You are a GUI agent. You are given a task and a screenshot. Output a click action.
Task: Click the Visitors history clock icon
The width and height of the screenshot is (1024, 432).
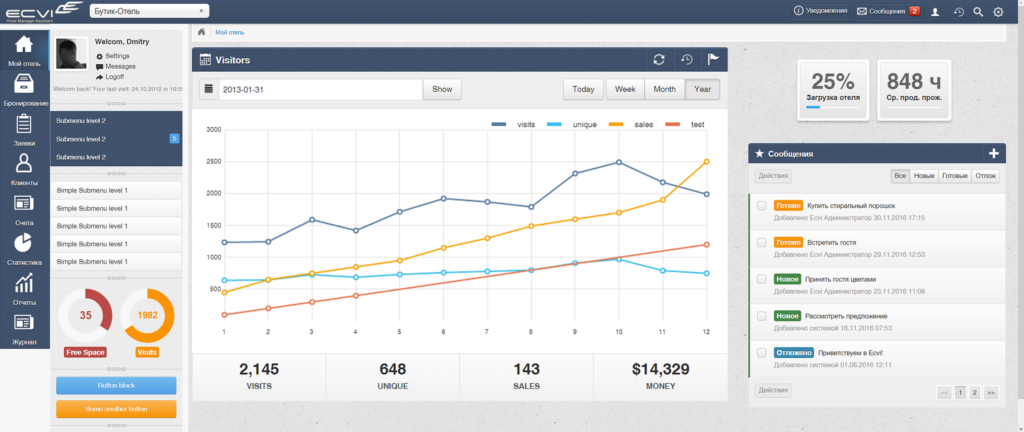(686, 60)
